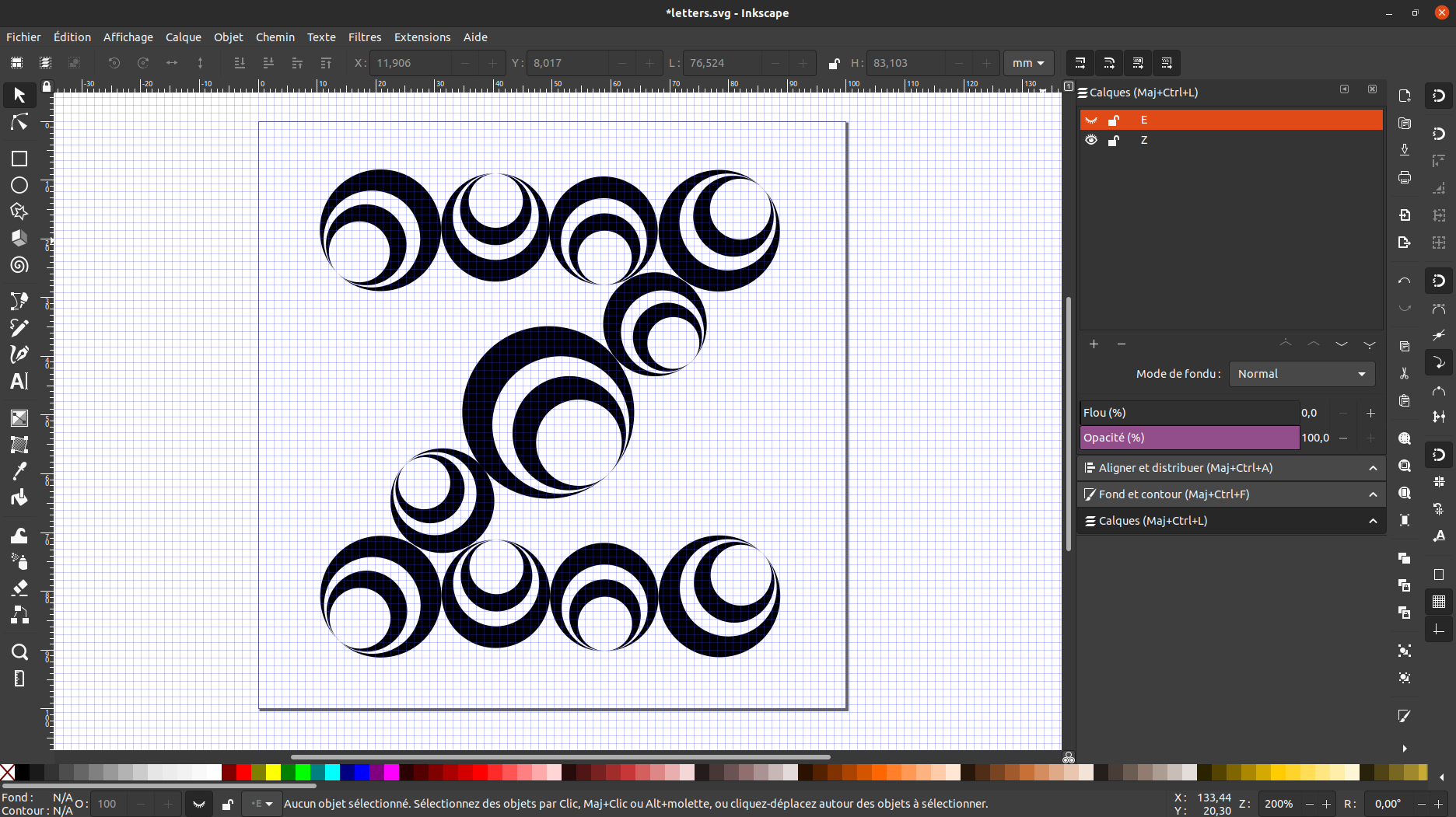Choose the Text tool
1456x817 pixels.
tap(19, 381)
